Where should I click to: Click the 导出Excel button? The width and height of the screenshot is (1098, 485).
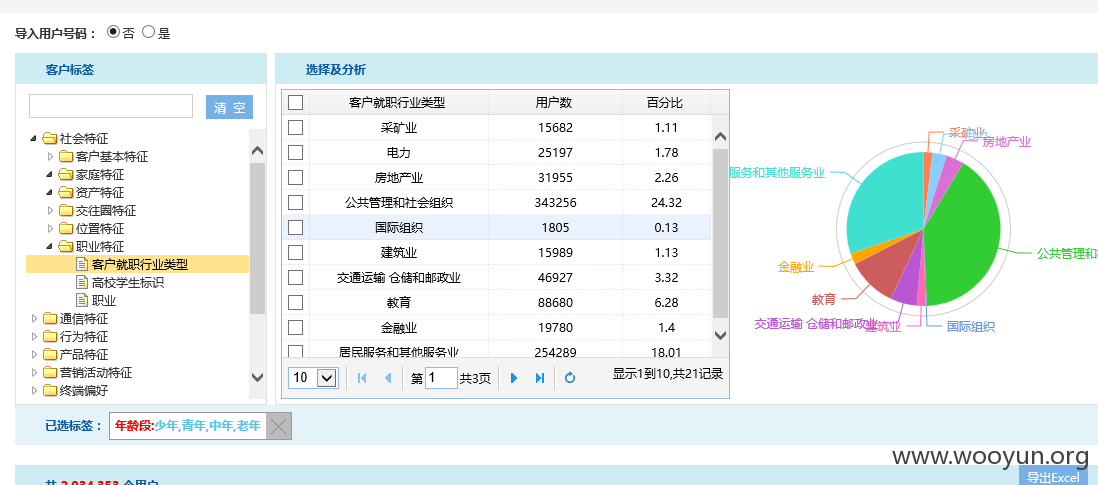click(1053, 477)
